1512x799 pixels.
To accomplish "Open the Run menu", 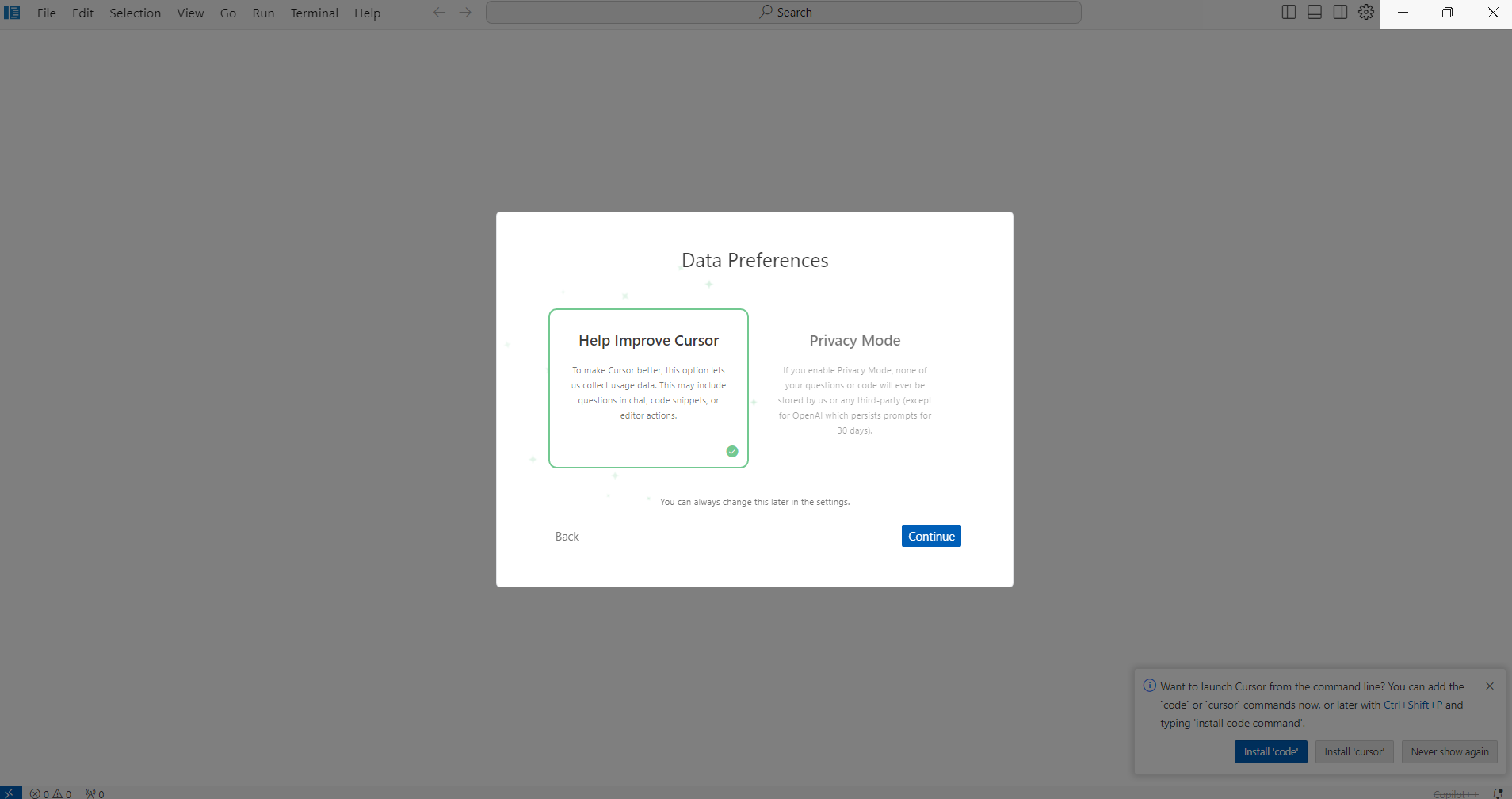I will pyautogui.click(x=263, y=13).
